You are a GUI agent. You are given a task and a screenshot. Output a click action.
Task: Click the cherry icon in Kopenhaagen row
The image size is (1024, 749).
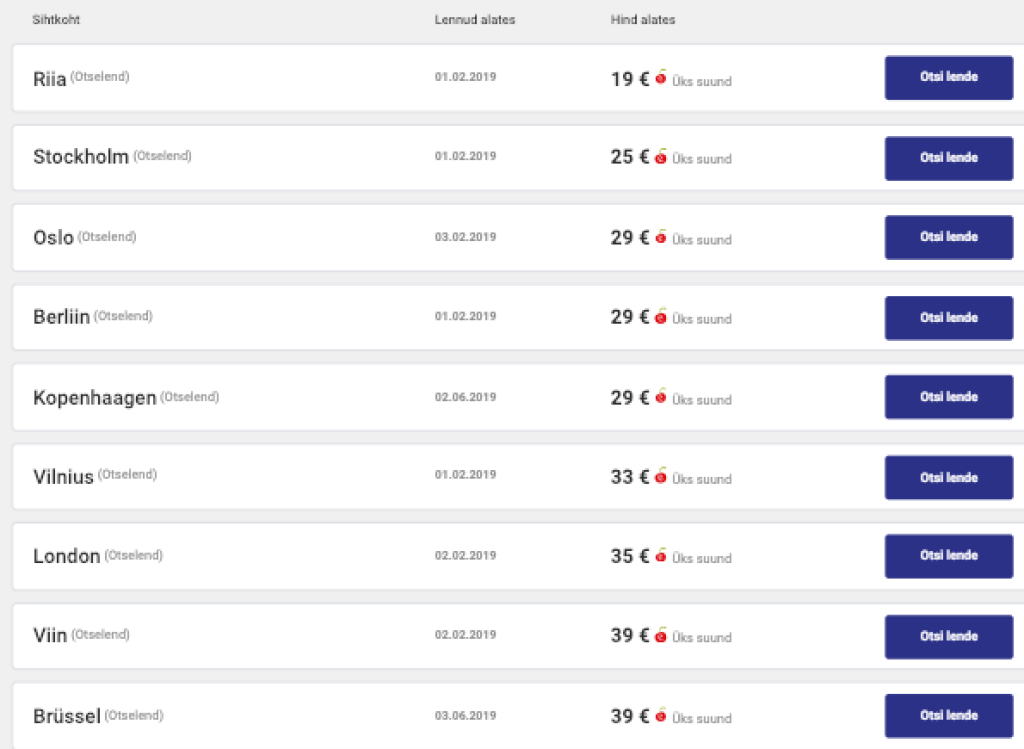(x=661, y=397)
